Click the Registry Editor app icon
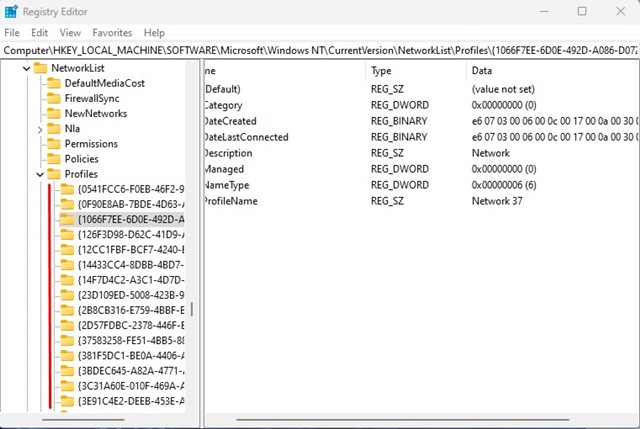 pyautogui.click(x=11, y=11)
